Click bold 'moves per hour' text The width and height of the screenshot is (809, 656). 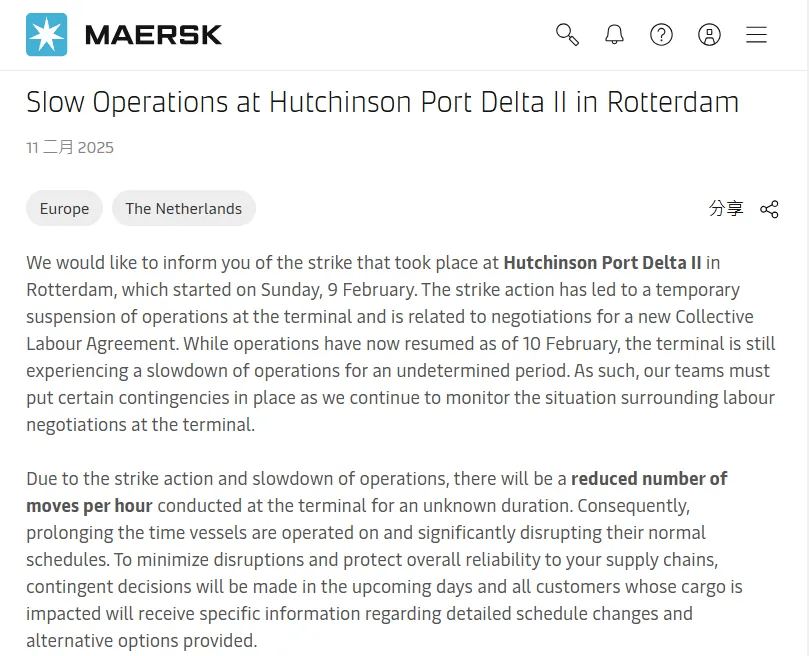tap(89, 506)
